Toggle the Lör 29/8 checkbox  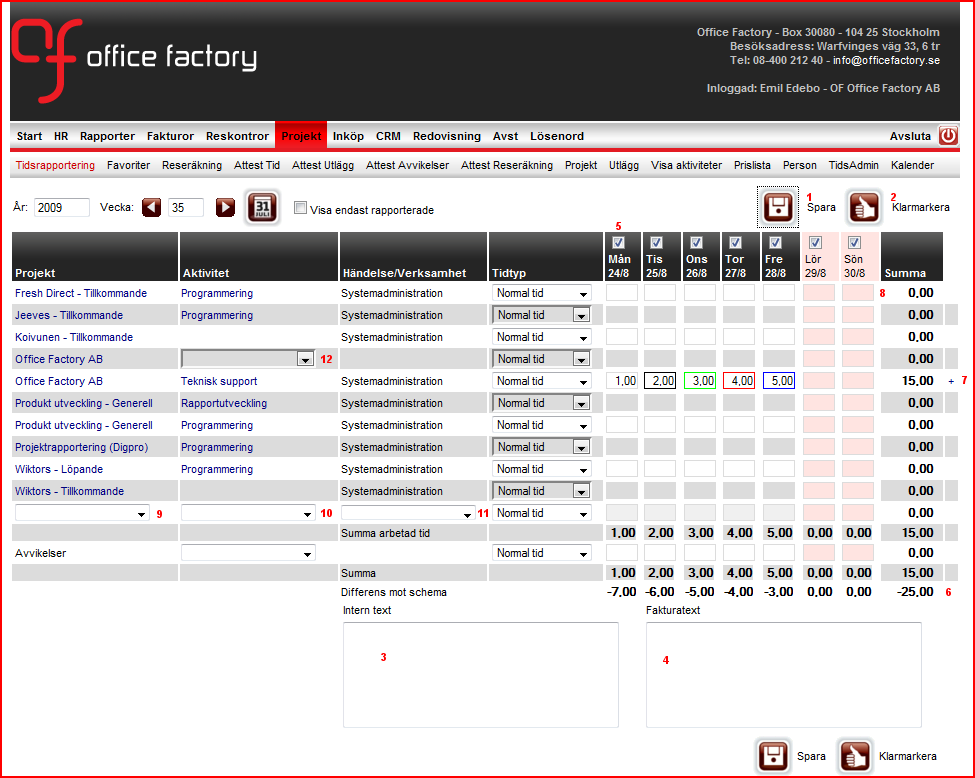pos(815,243)
